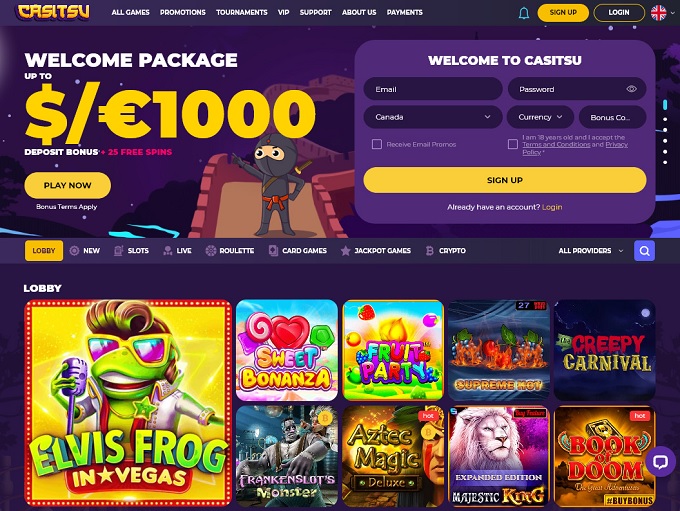Click the UK flag language selector

pyautogui.click(x=659, y=13)
